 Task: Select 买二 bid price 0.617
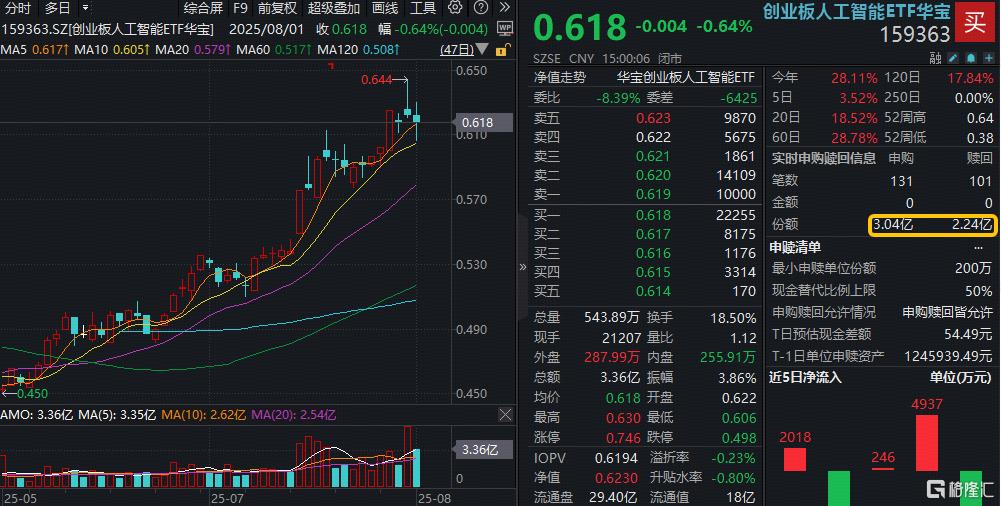[653, 234]
